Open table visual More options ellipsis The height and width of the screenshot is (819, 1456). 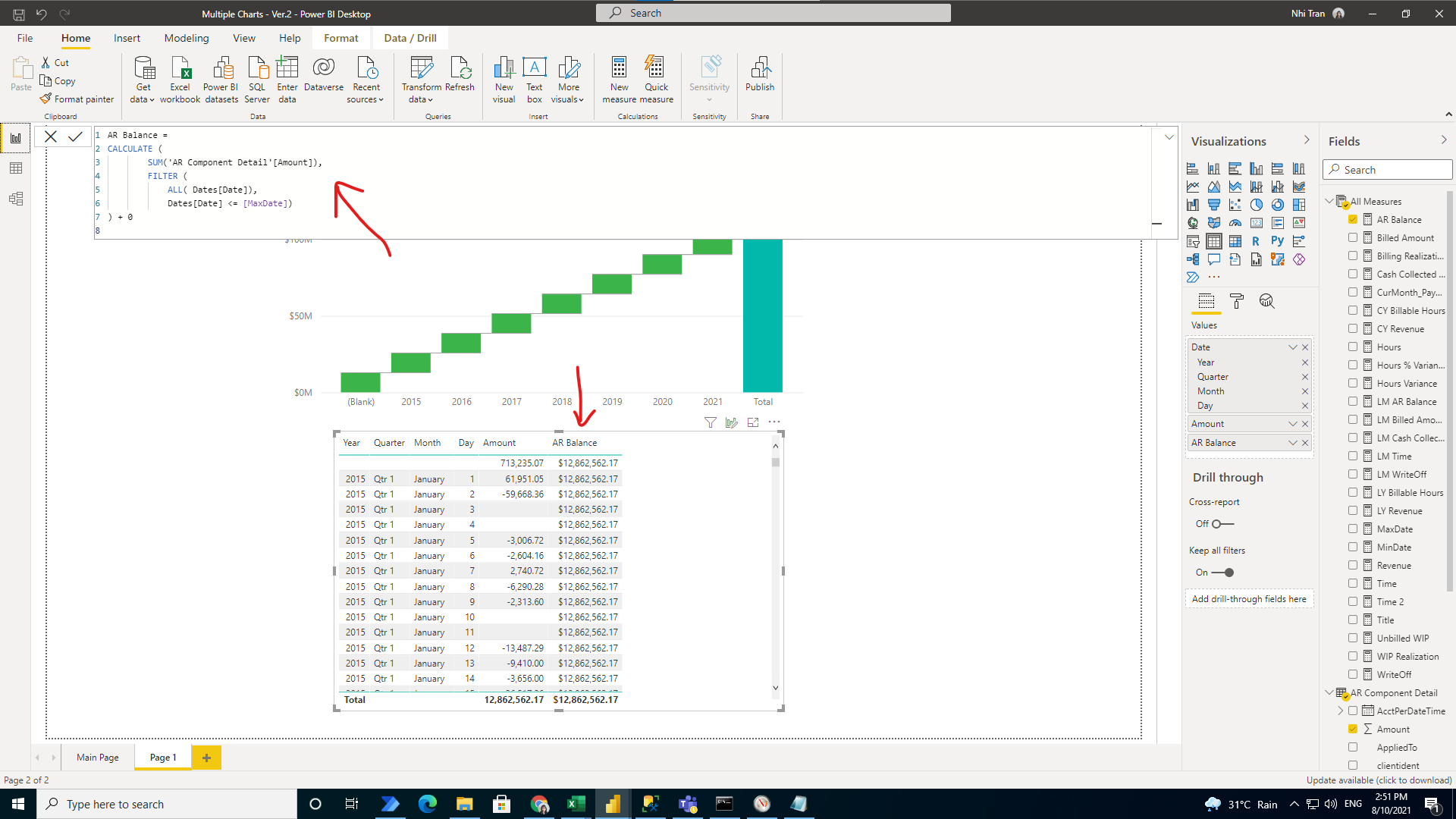point(774,422)
